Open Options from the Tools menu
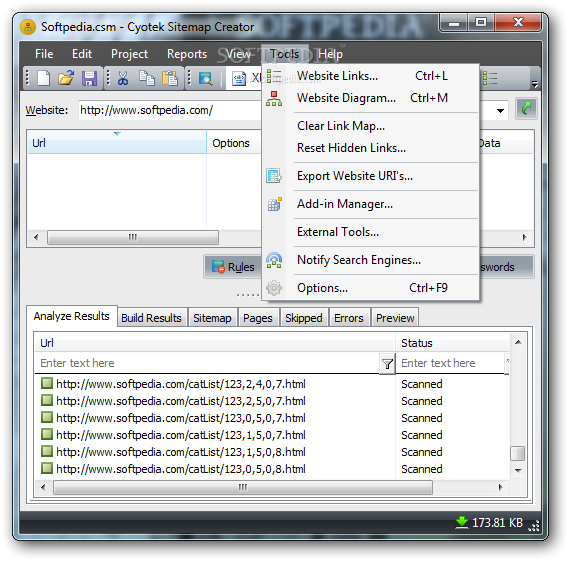The height and width of the screenshot is (561, 569). tap(370, 288)
